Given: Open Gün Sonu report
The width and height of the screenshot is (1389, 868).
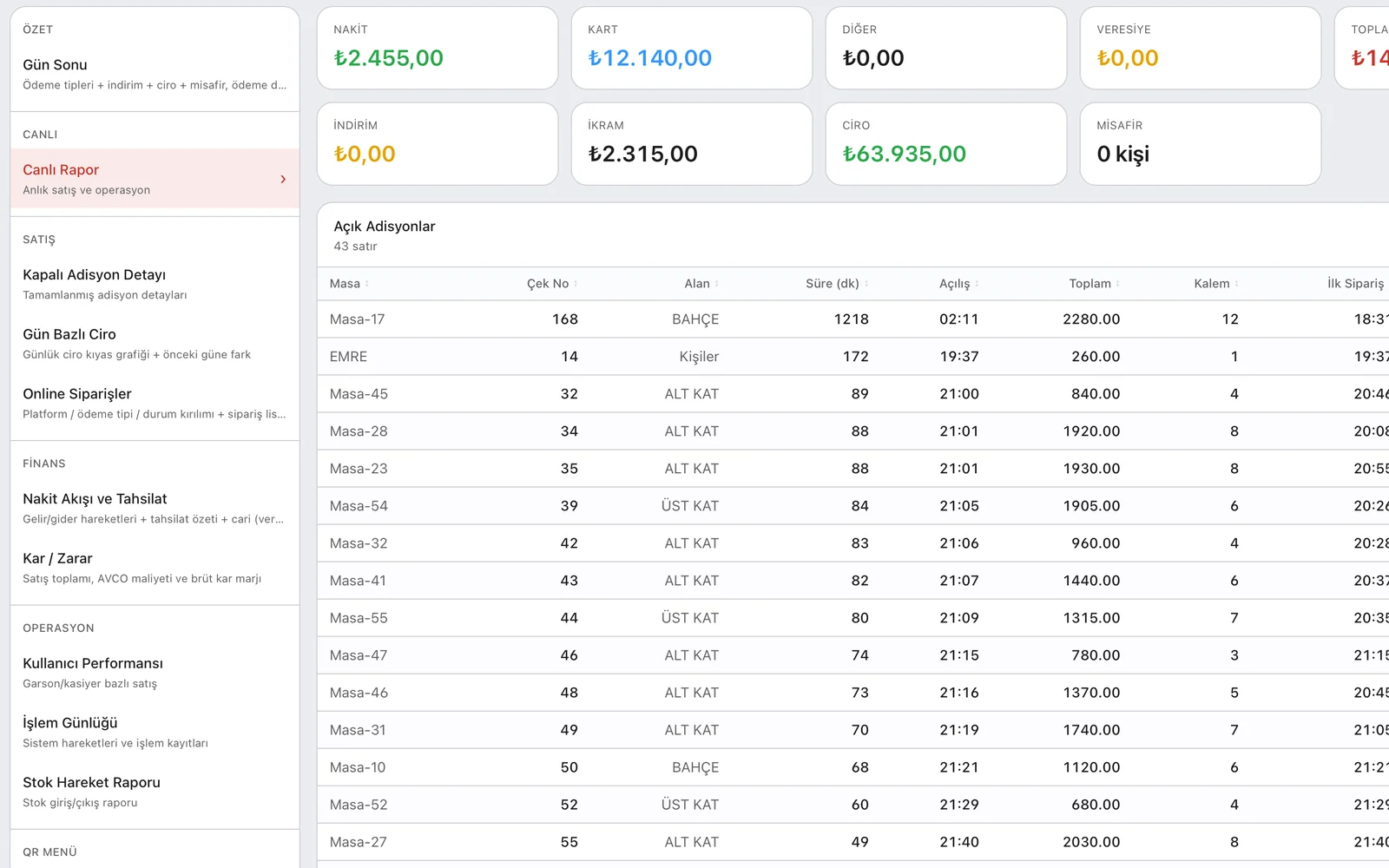Looking at the screenshot, I should [155, 74].
